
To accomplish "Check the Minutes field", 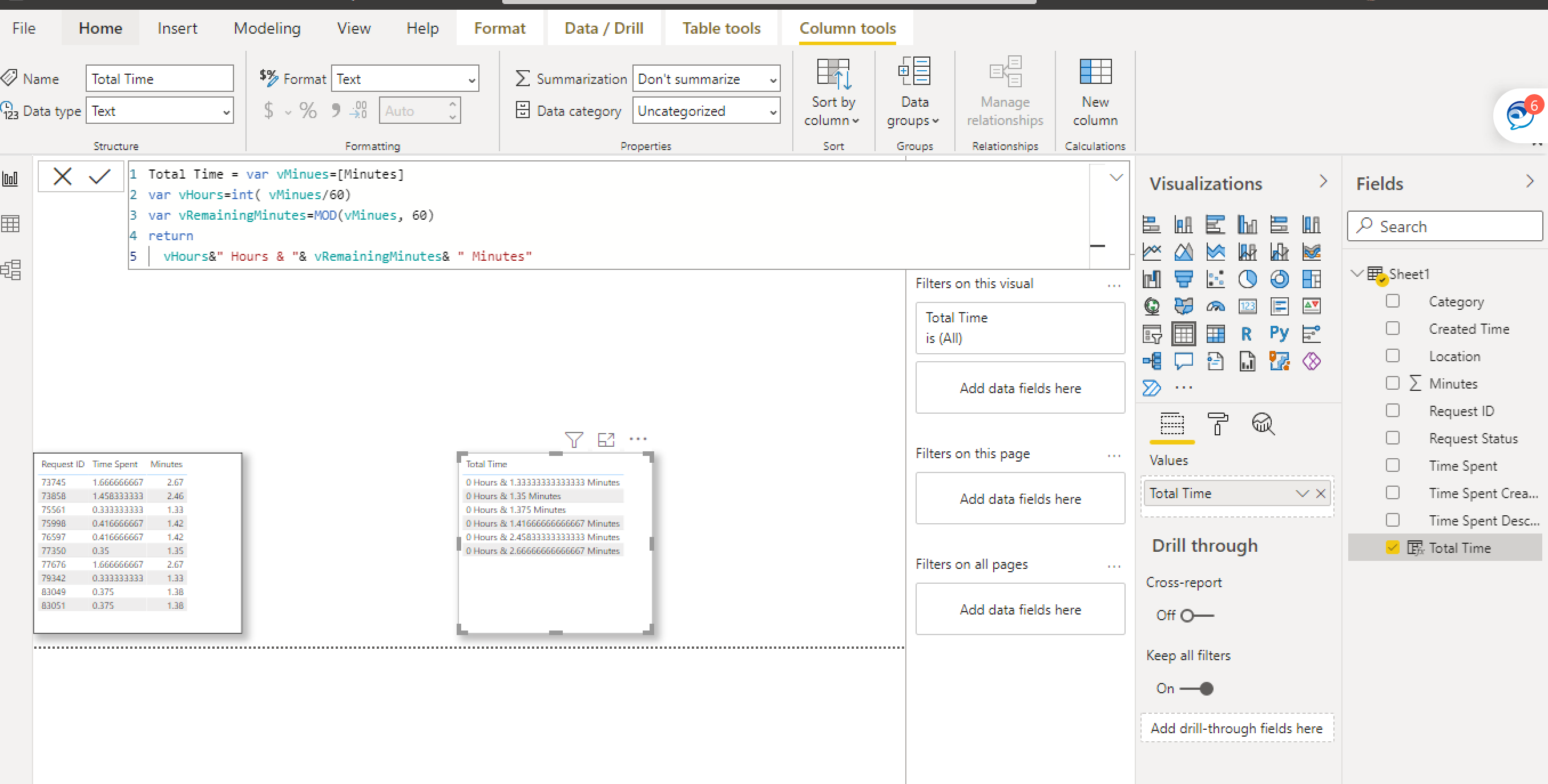I will [1392, 383].
